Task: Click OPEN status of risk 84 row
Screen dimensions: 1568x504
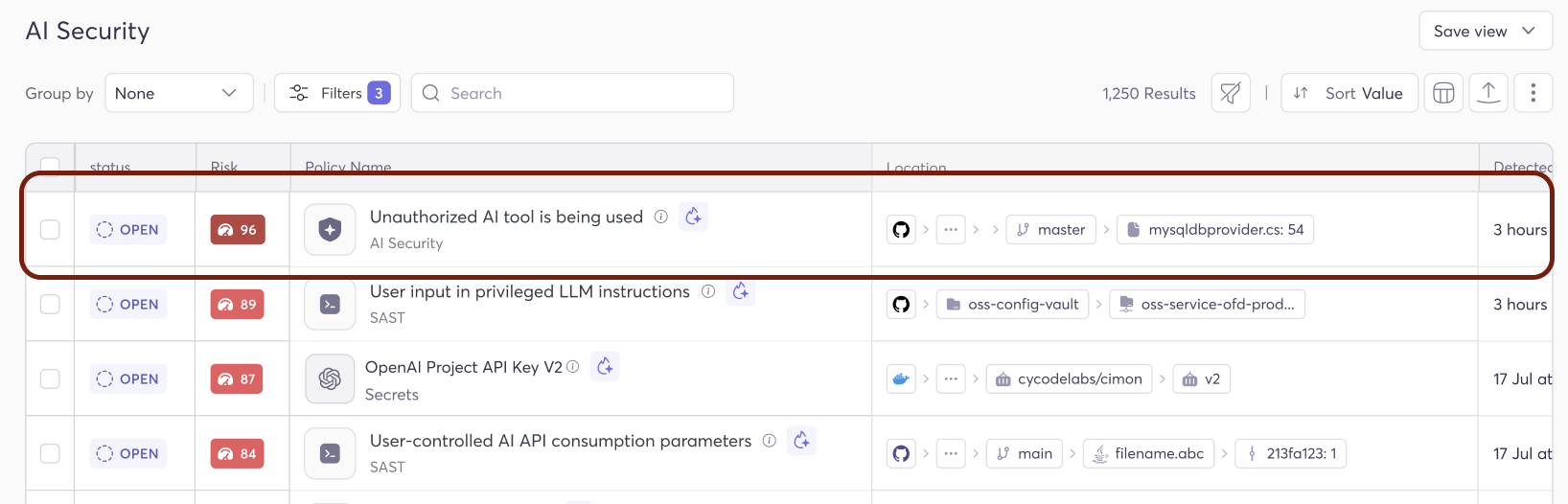Action: pyautogui.click(x=128, y=454)
